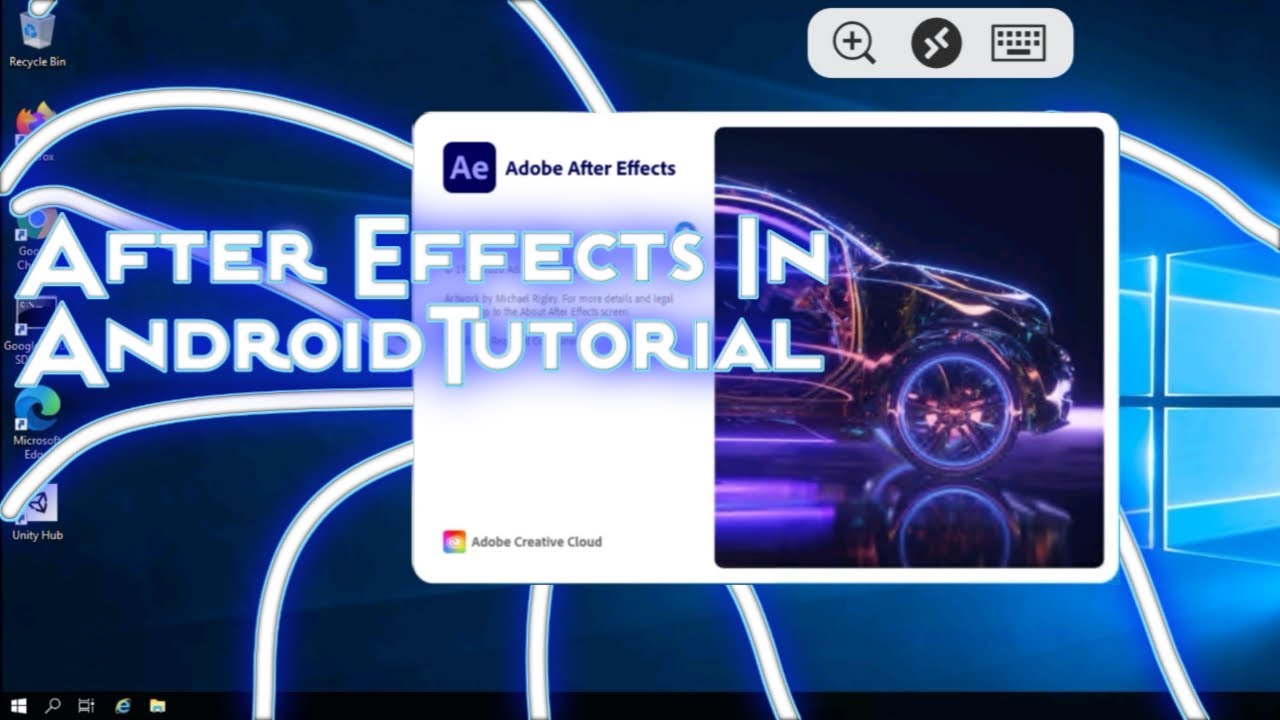The image size is (1280, 720).
Task: Open the Windows Start menu
Action: tap(19, 706)
